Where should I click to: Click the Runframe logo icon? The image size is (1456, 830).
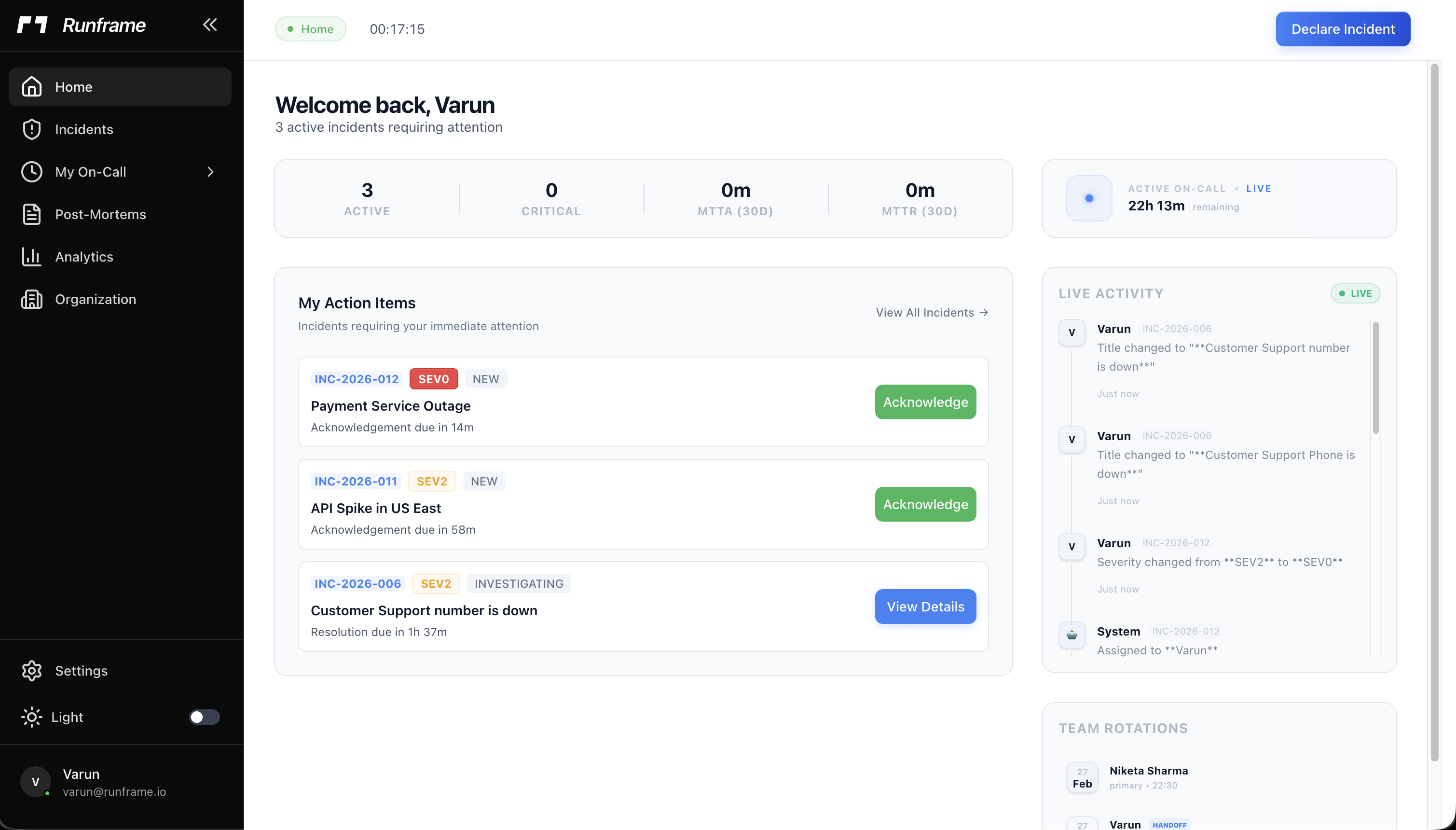coord(32,25)
